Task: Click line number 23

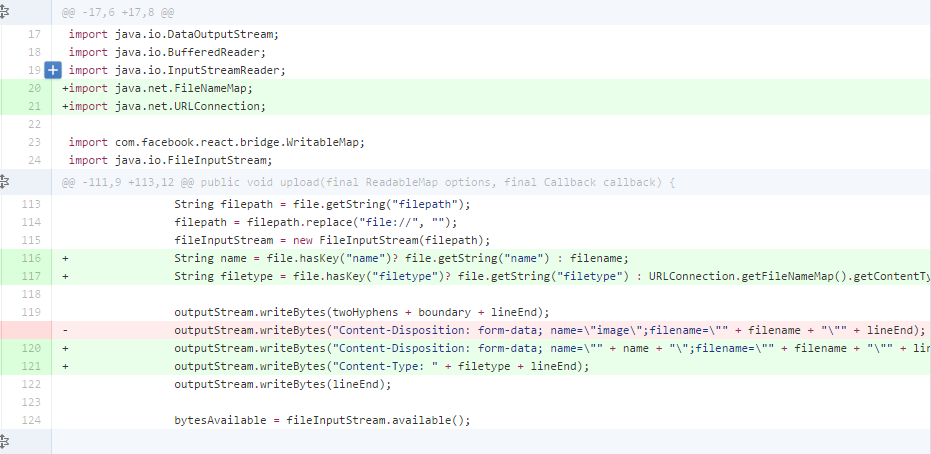Action: [34, 142]
